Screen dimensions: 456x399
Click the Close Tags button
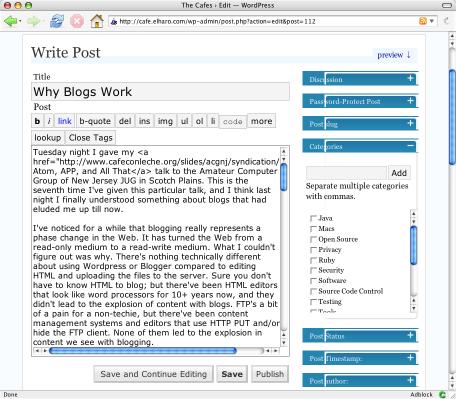91,138
